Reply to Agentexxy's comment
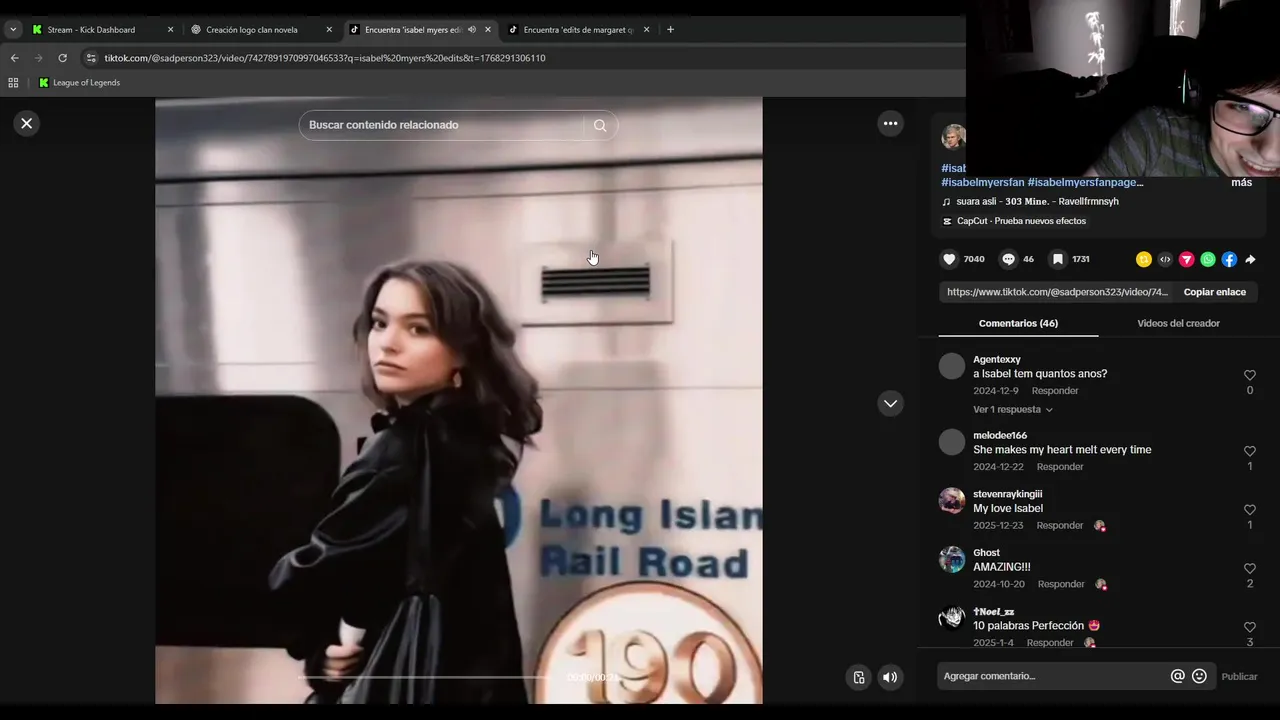 1055,391
